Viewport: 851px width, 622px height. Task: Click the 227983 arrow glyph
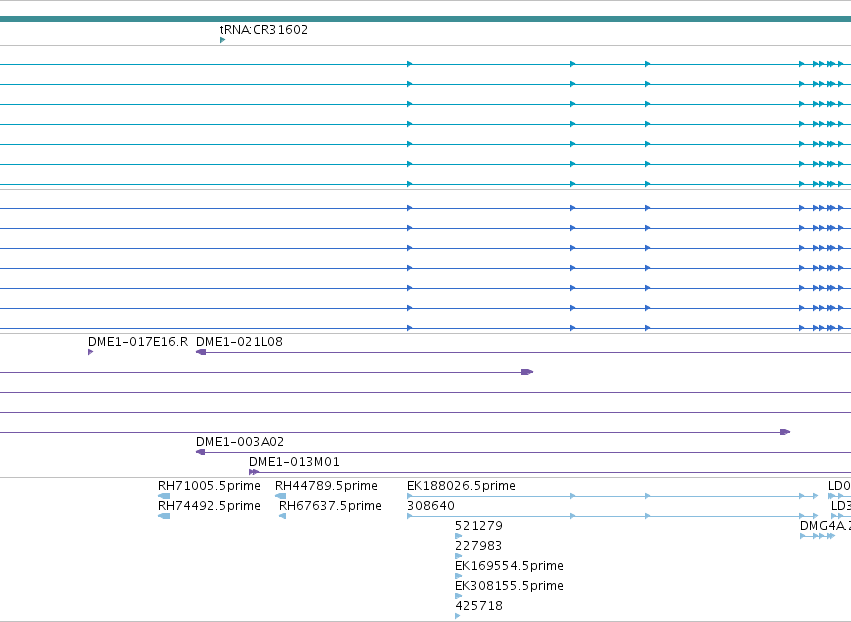click(x=459, y=556)
